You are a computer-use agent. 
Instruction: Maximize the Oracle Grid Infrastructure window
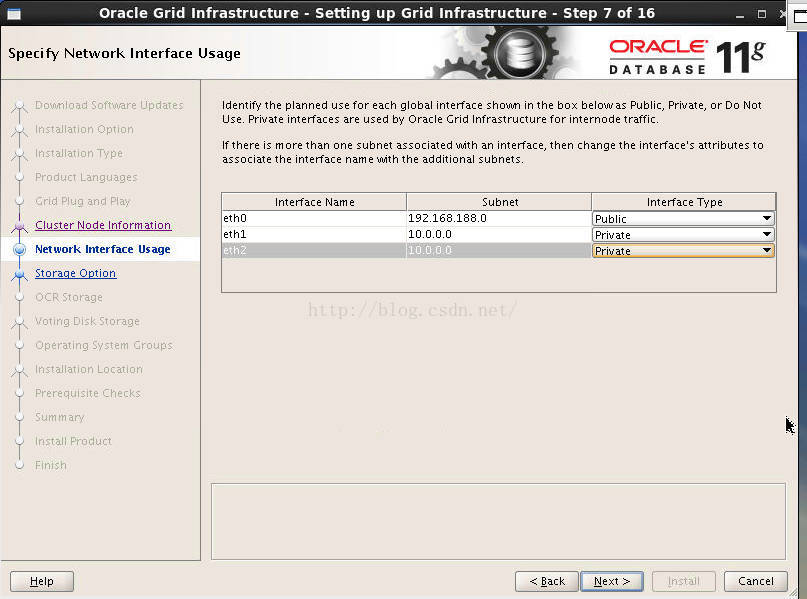[762, 14]
